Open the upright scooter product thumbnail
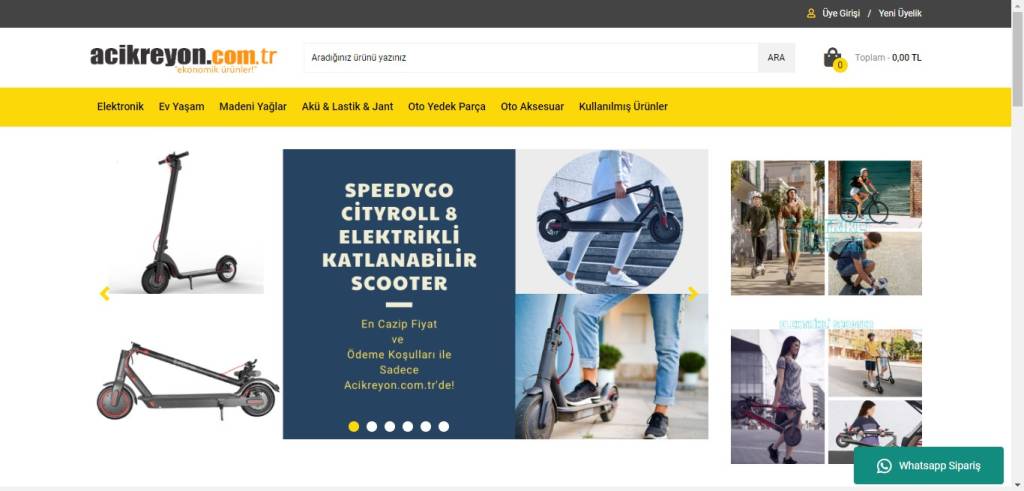Image resolution: width=1024 pixels, height=491 pixels. tap(188, 222)
